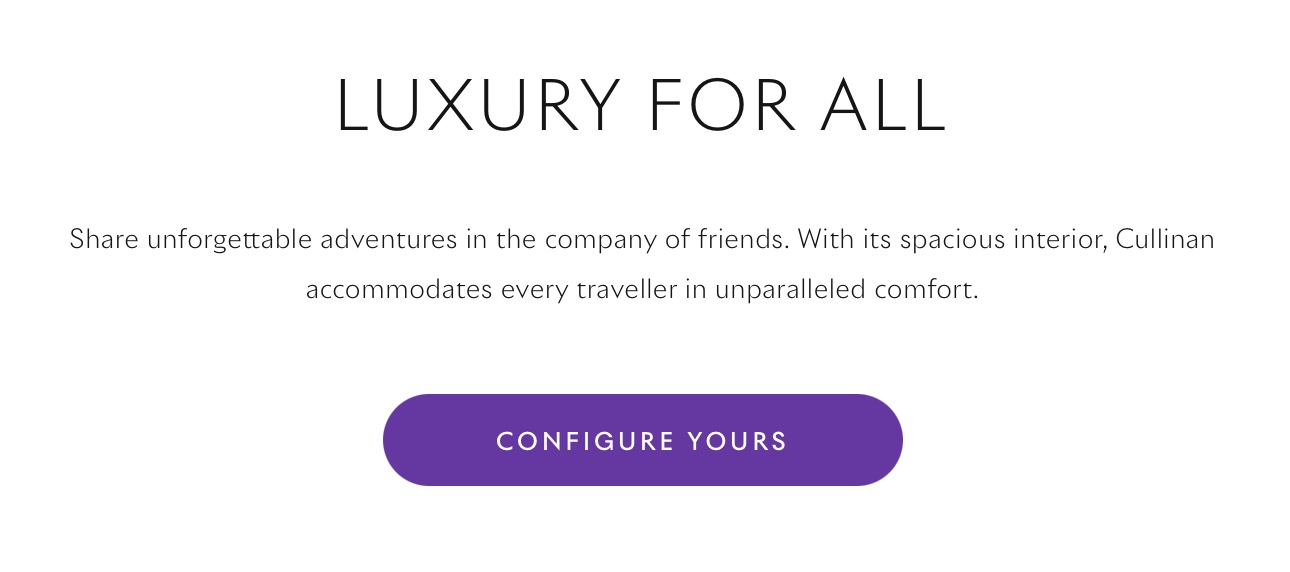Screen dimensions: 1290x572
Task: Click the Configure Yours button
Action: (x=642, y=440)
